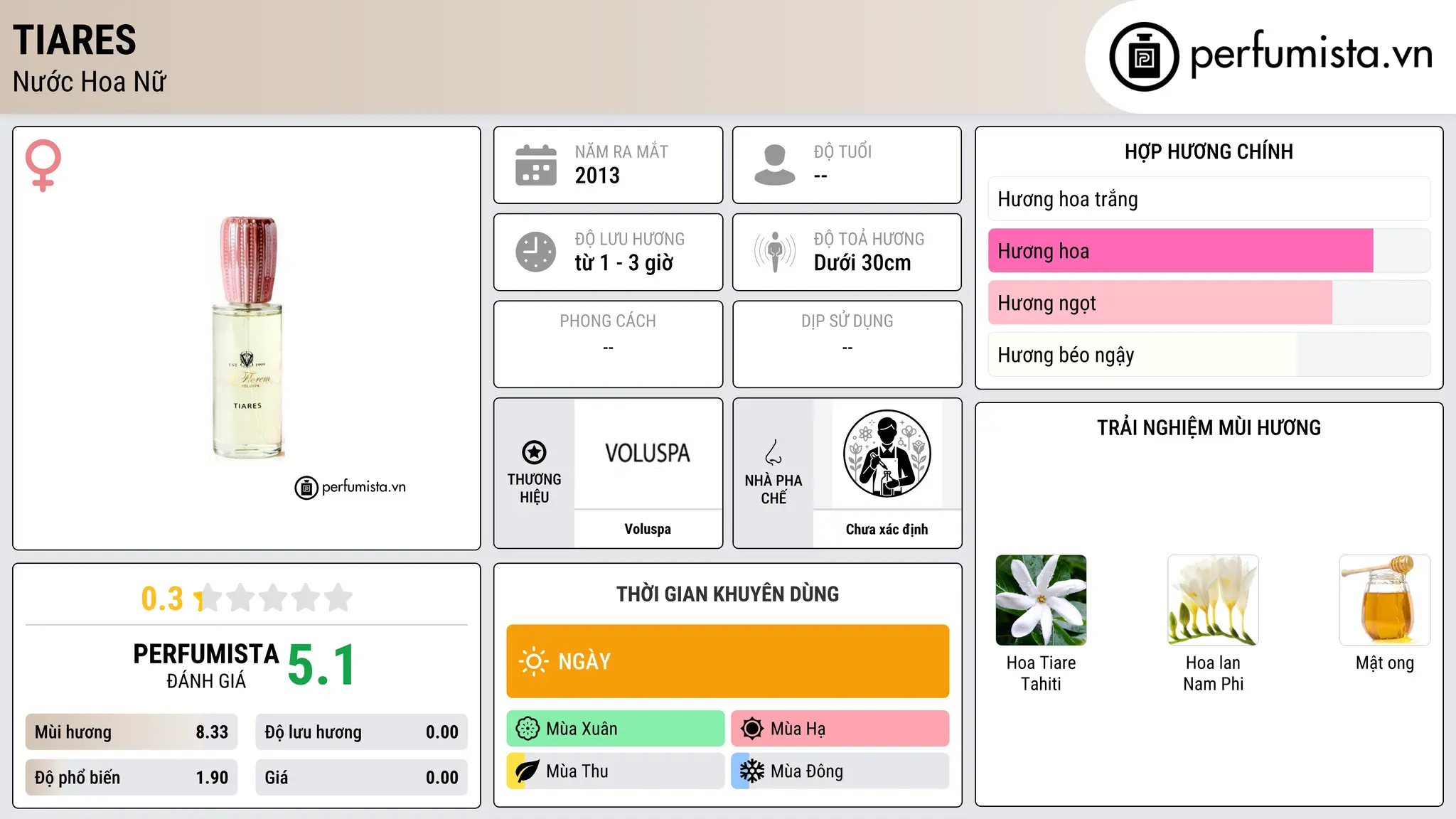Viewport: 1456px width, 819px height.
Task: Click the Hợp hương chính heading
Action: [1209, 151]
